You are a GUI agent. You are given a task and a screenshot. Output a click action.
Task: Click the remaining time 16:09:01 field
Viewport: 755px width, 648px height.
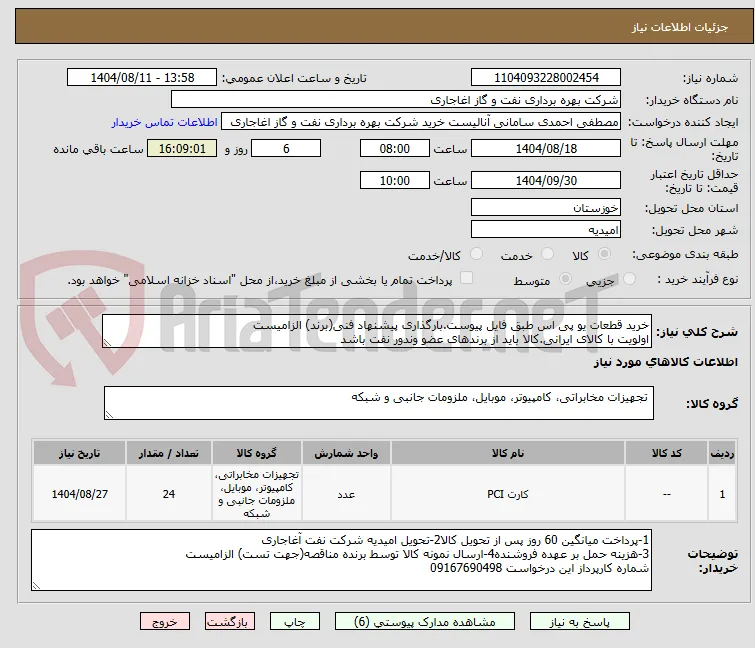click(182, 148)
